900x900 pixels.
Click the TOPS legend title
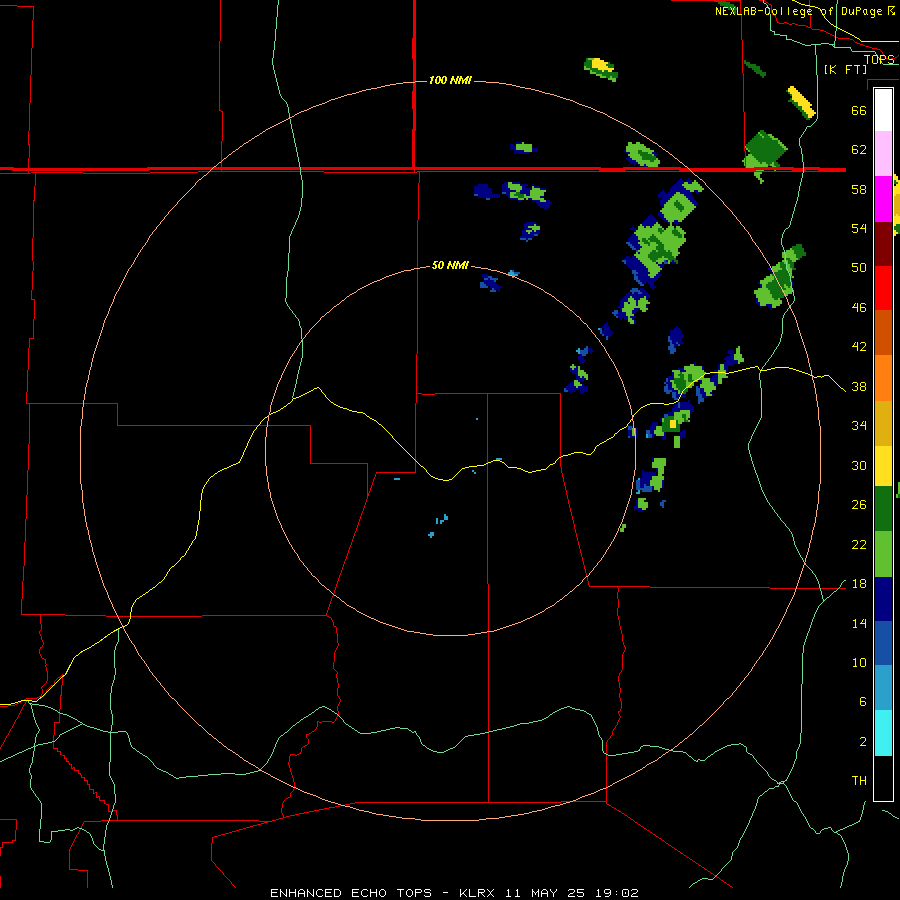tap(879, 59)
